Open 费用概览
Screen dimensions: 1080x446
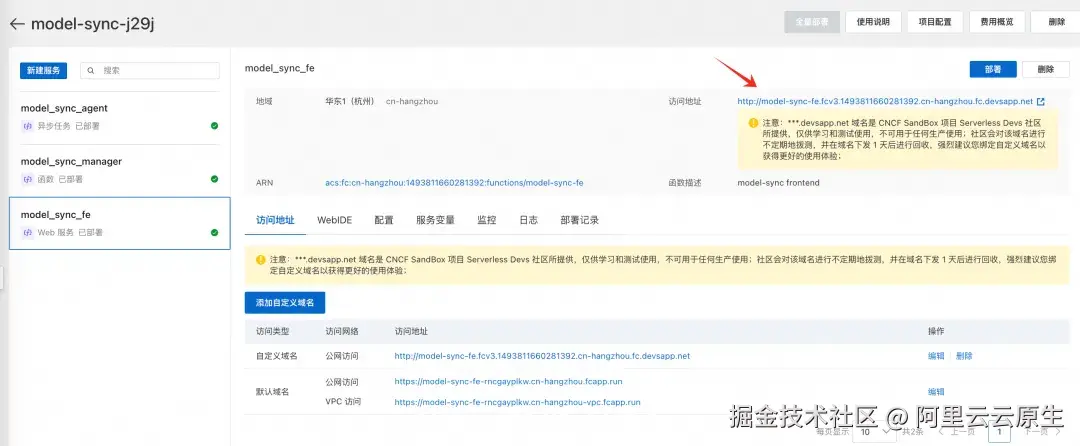pos(997,22)
